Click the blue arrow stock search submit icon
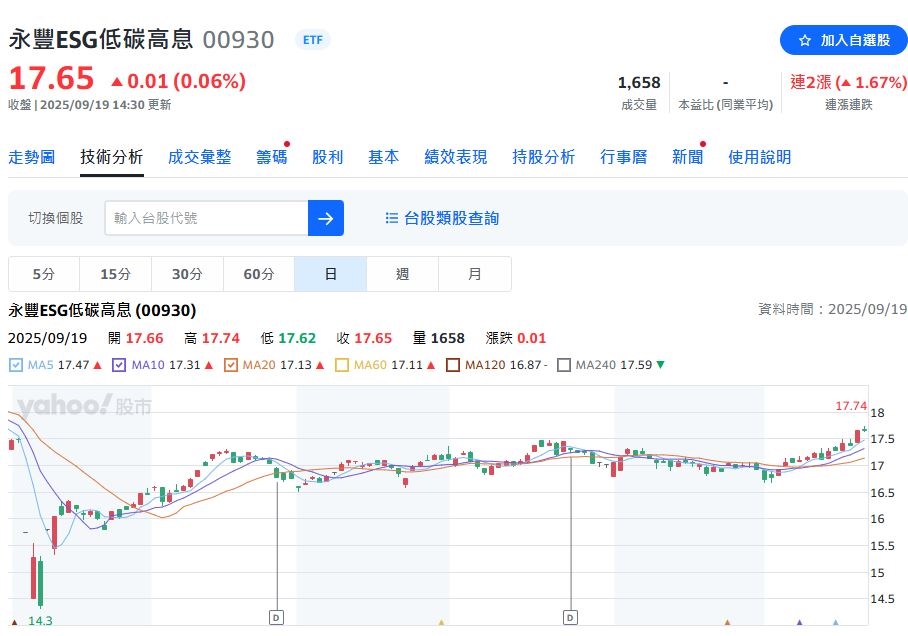This screenshot has width=908, height=636. (x=326, y=218)
